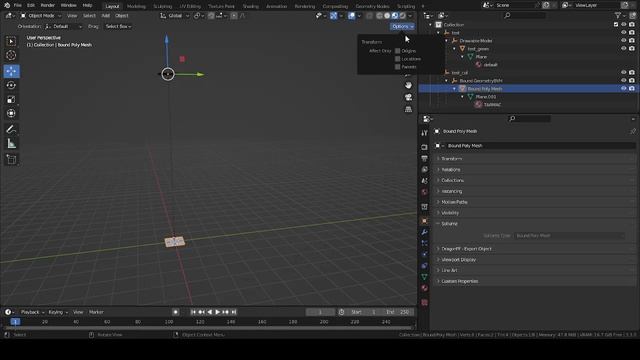The width and height of the screenshot is (640, 360).
Task: Open Texture properties tab
Action: pyautogui.click(x=424, y=302)
